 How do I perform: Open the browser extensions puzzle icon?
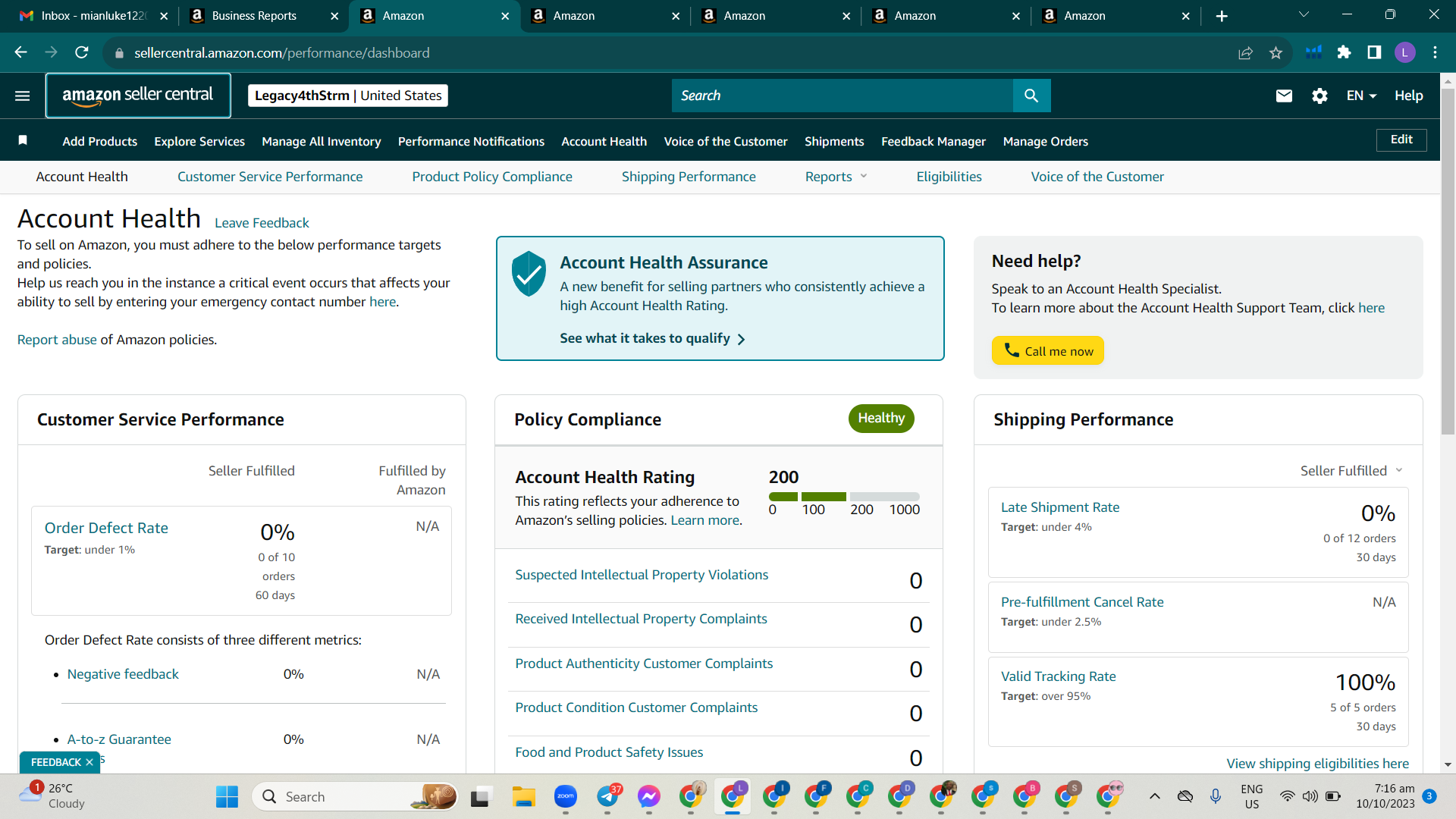pyautogui.click(x=1345, y=52)
